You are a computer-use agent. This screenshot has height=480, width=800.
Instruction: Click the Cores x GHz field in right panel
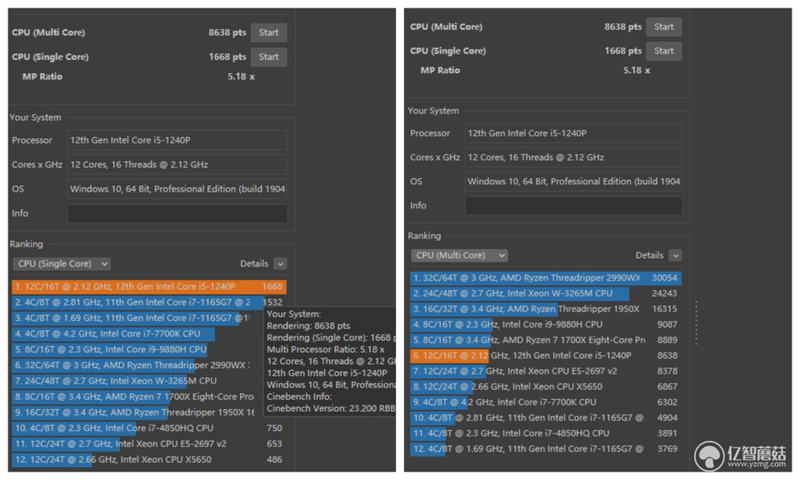[573, 157]
